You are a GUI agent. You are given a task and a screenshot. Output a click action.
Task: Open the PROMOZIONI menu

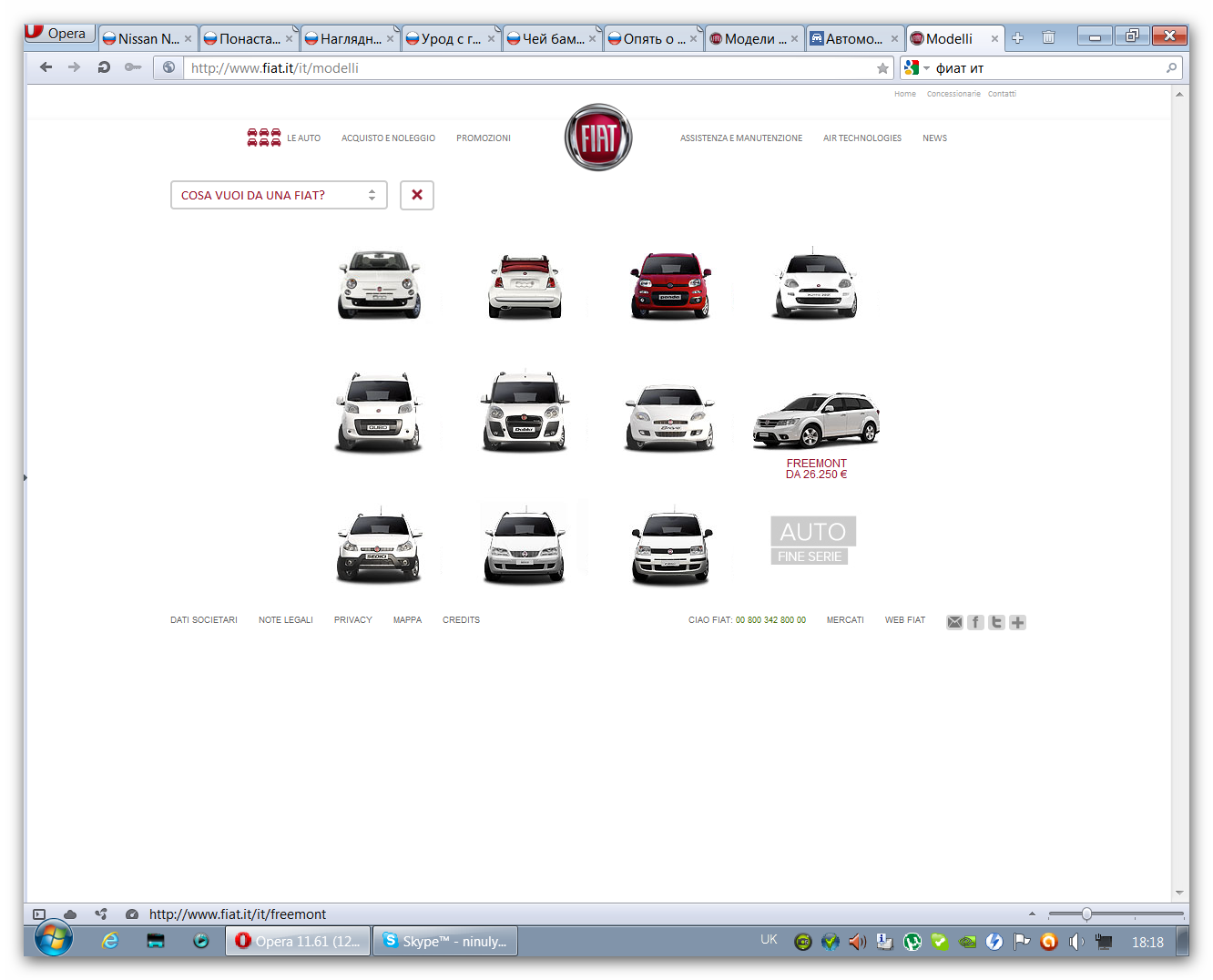pyautogui.click(x=484, y=138)
